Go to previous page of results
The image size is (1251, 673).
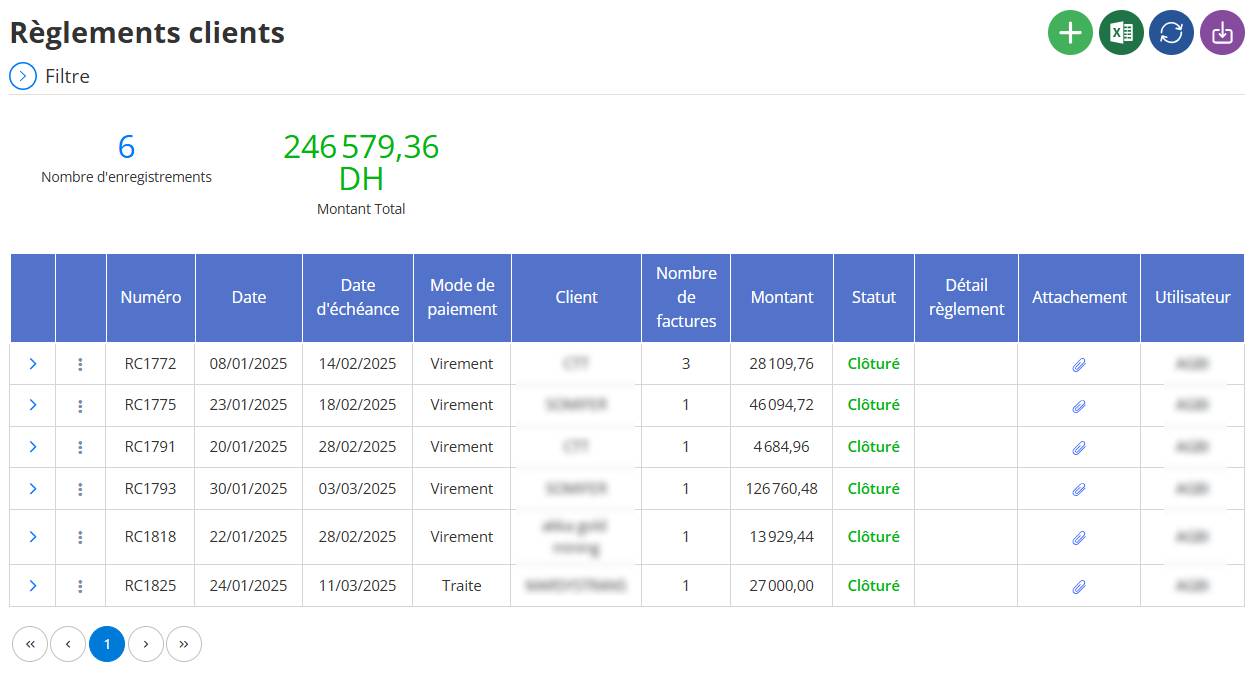click(x=68, y=644)
